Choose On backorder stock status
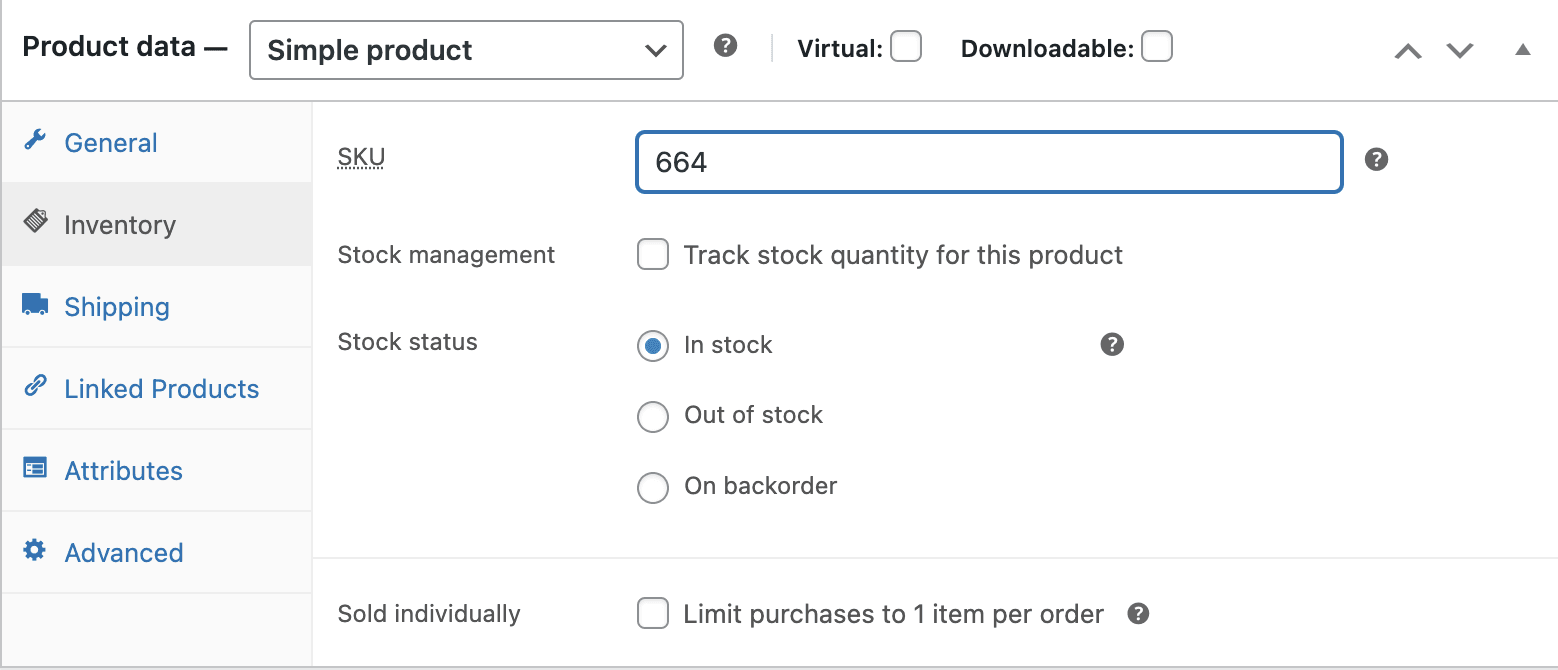Viewport: 1558px width, 670px height. pos(653,487)
